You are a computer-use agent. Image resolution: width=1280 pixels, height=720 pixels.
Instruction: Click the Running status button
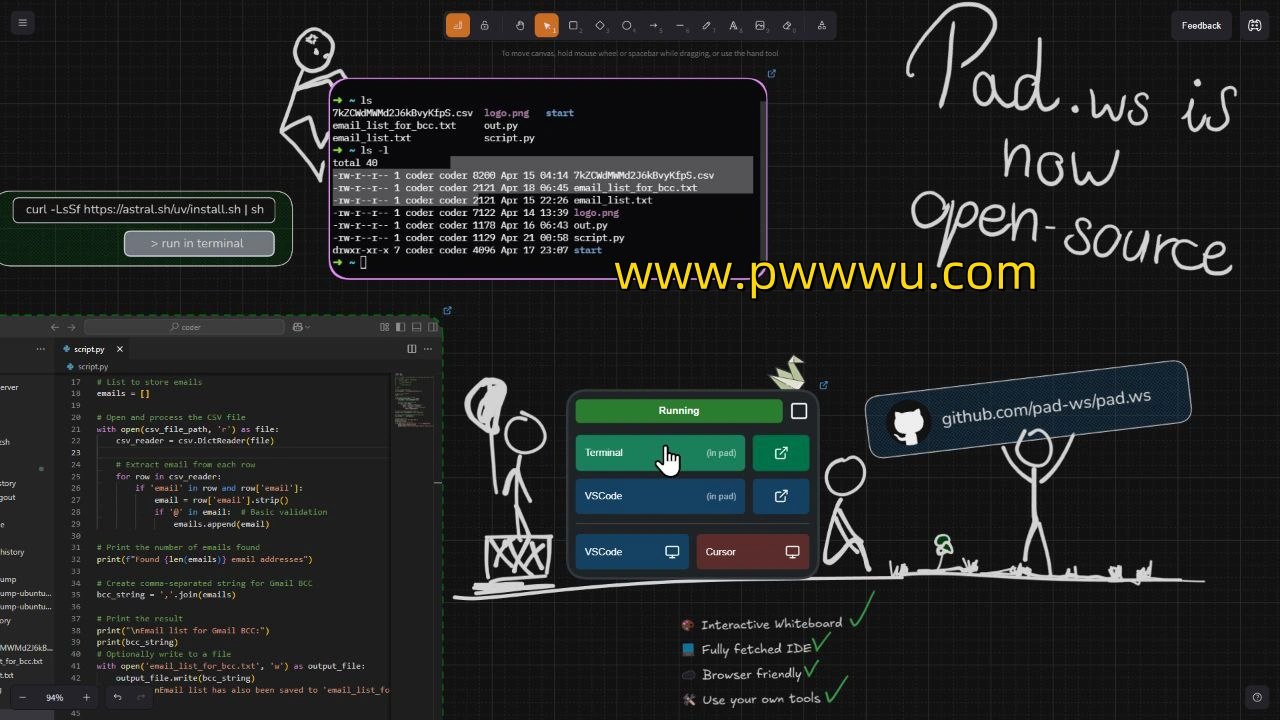(679, 411)
